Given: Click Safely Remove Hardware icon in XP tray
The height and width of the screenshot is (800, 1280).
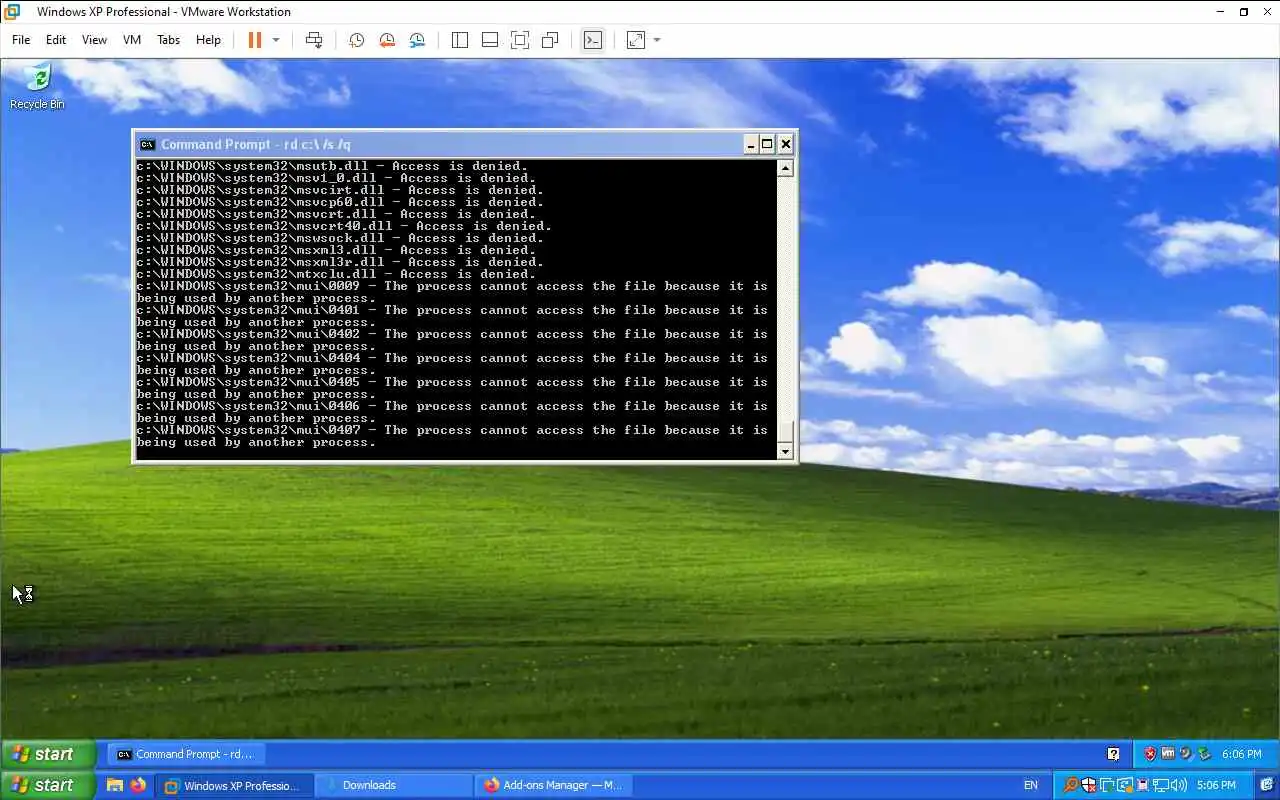Looking at the screenshot, I should pos(1204,754).
